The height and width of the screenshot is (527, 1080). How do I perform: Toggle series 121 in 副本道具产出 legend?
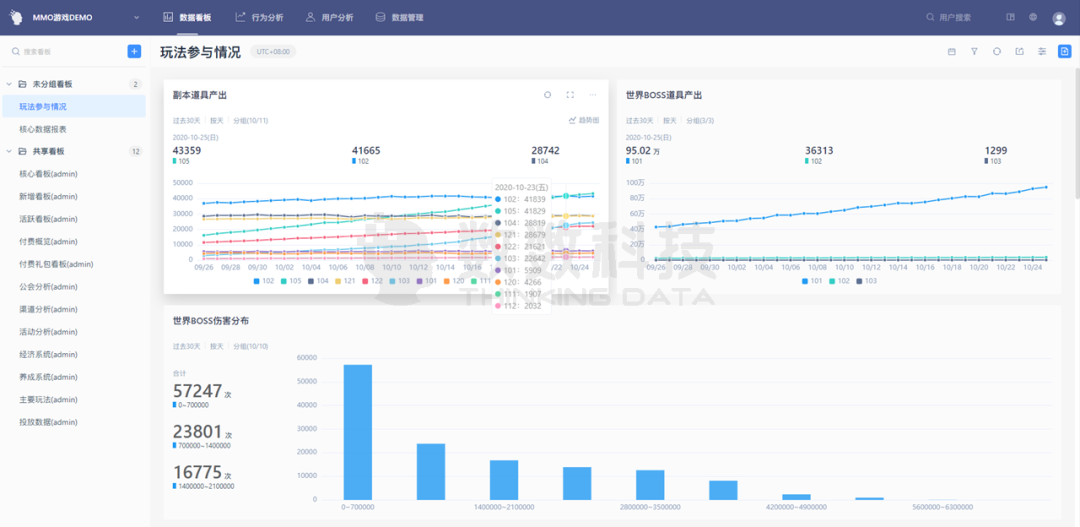345,281
